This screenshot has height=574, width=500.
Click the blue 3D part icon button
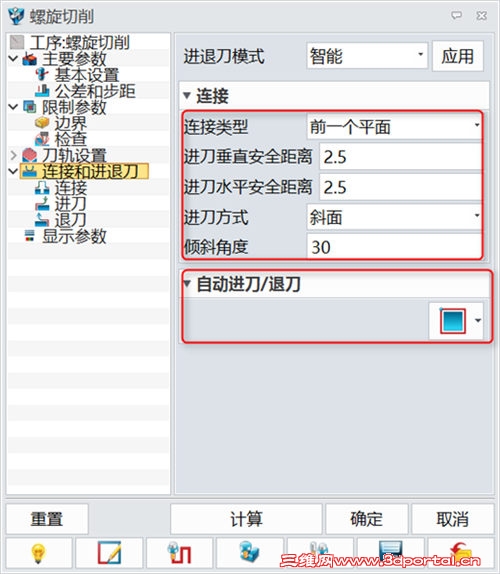coord(250,554)
